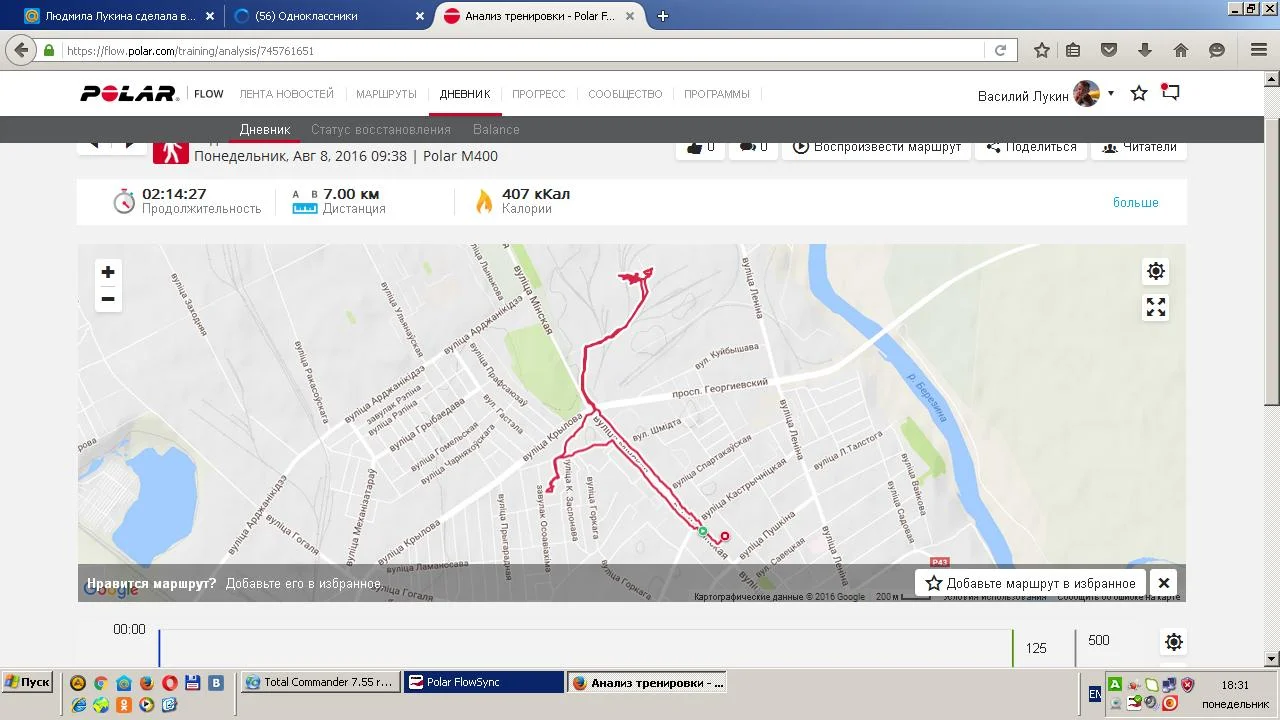The image size is (1280, 720).
Task: Open notifications flag icon in header
Action: 1171,93
